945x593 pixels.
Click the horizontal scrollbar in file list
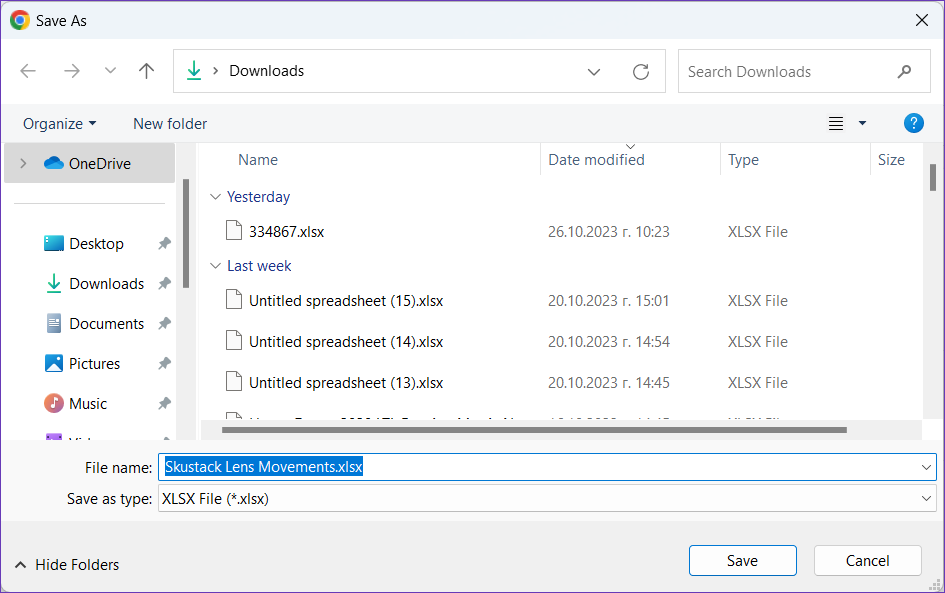[534, 430]
